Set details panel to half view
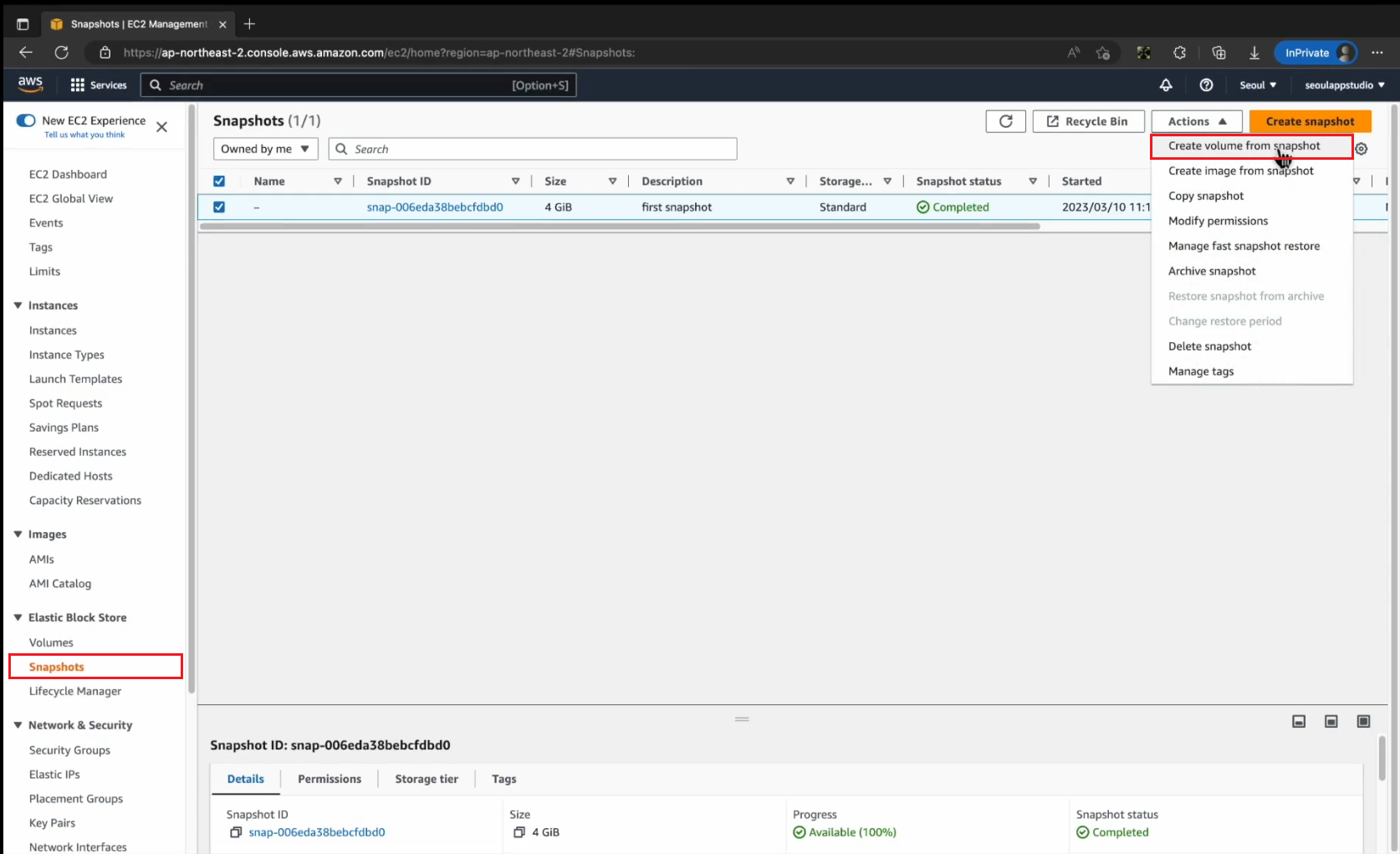Viewport: 1400px width, 854px height. (x=1331, y=721)
